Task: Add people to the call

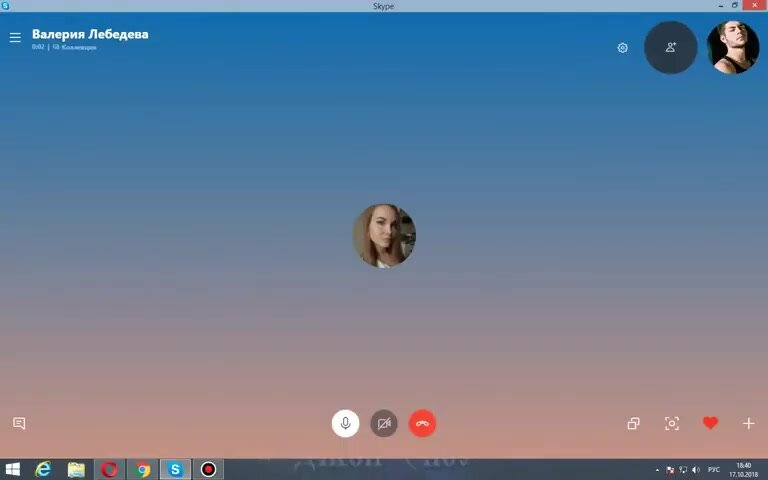Action: tap(671, 47)
